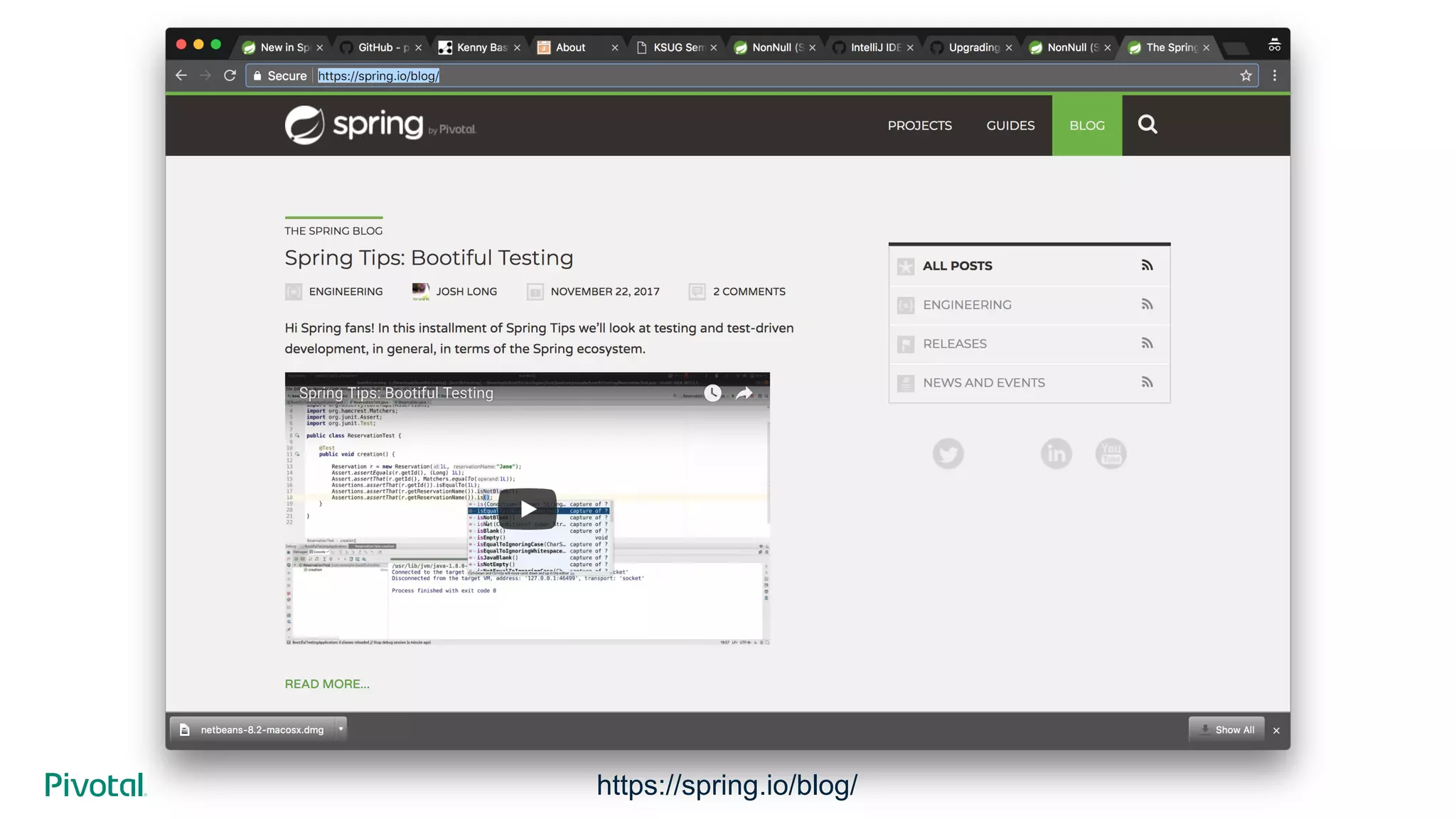Bookmark page with the star icon
Screen dimensions: 1456x819
[x=1246, y=75]
